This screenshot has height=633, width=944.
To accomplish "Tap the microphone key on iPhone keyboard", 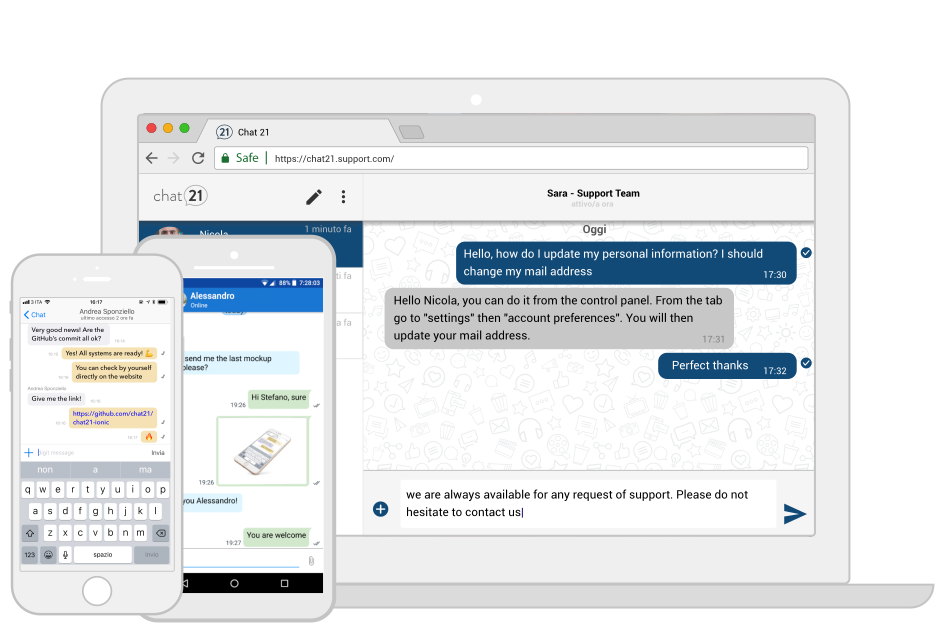I will tap(66, 554).
